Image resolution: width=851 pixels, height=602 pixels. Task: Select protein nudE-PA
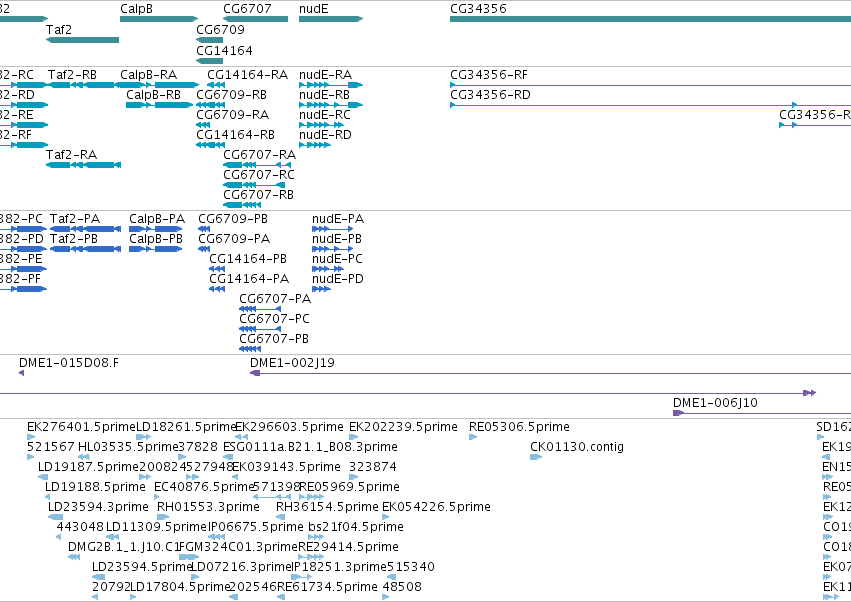(x=338, y=219)
